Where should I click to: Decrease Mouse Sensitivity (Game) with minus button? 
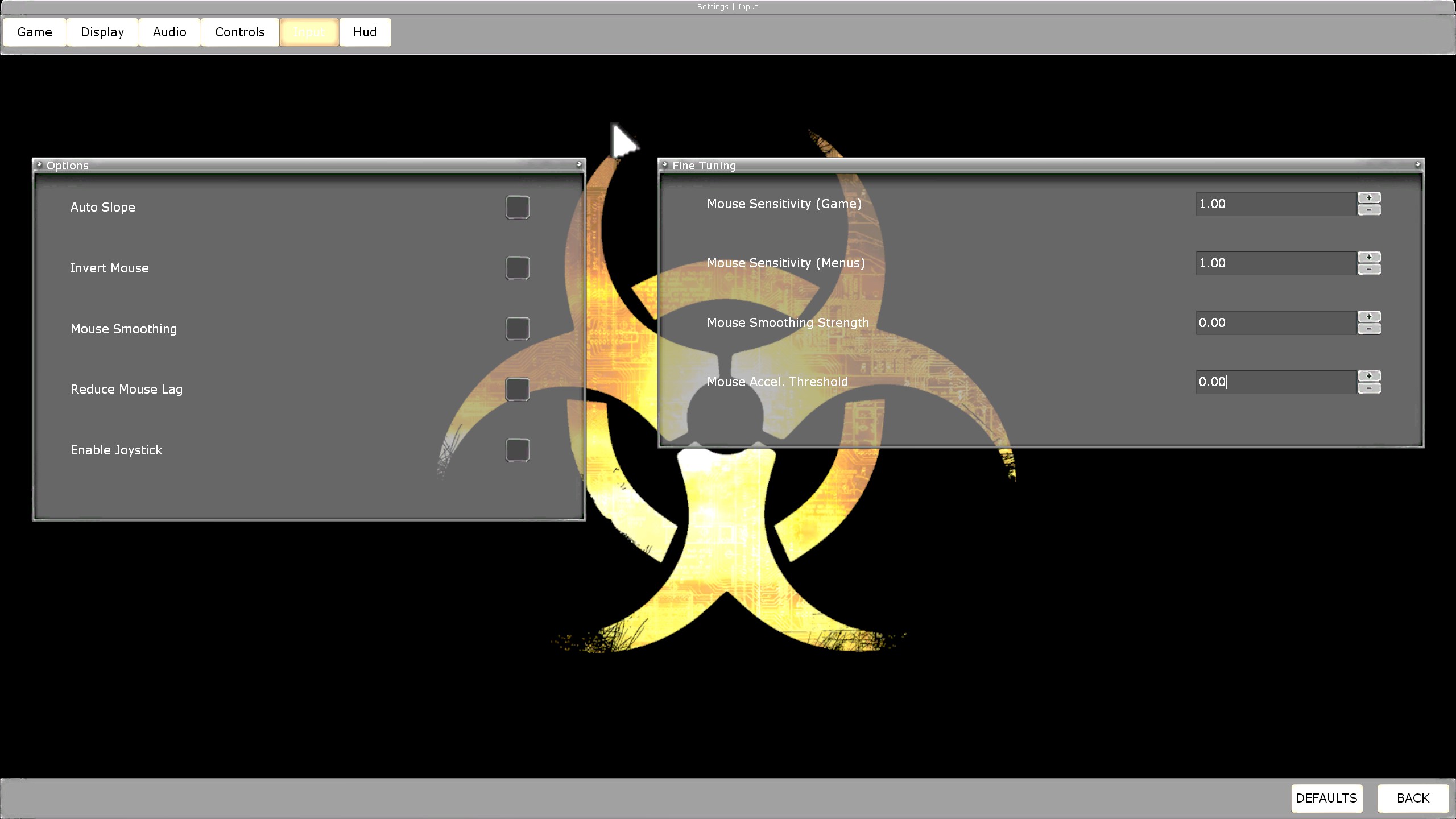tap(1369, 210)
